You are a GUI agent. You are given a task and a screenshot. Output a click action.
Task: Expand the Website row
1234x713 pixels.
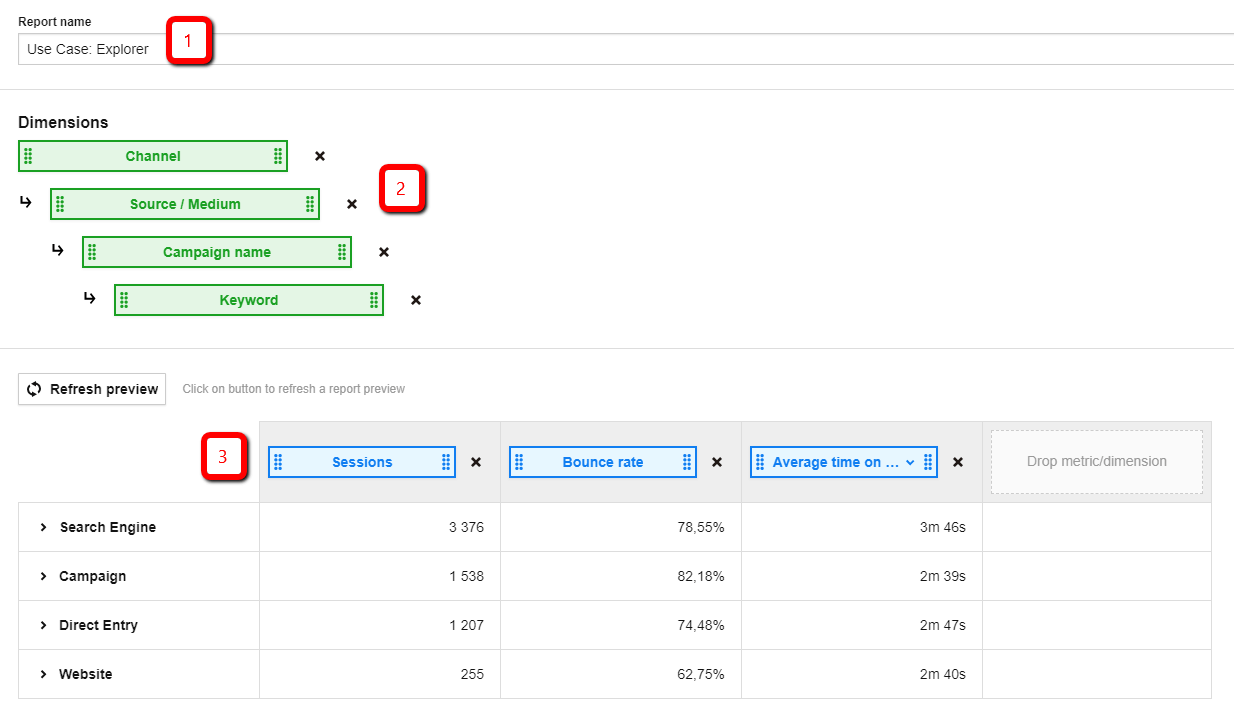pos(43,674)
